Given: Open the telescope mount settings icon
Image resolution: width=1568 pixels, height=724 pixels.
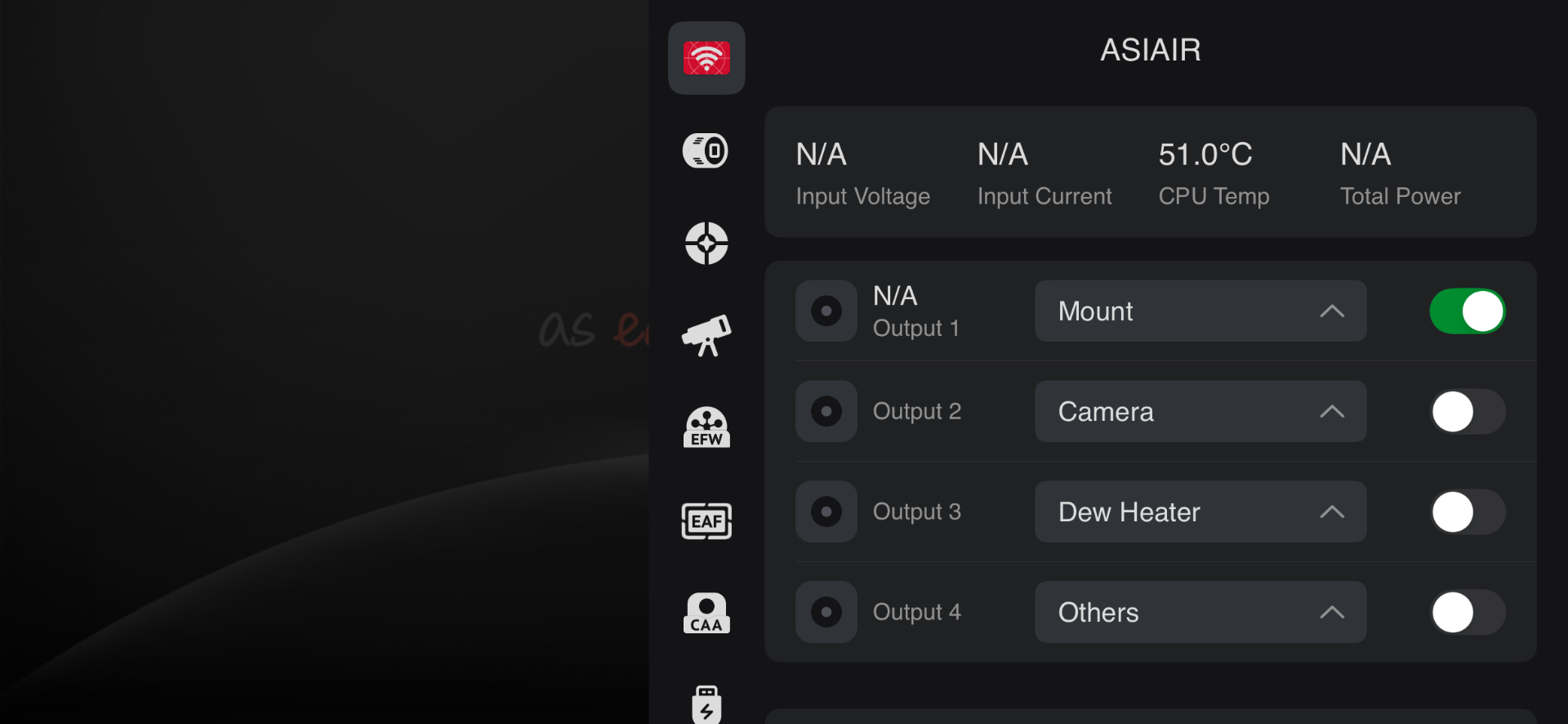Looking at the screenshot, I should [x=706, y=335].
